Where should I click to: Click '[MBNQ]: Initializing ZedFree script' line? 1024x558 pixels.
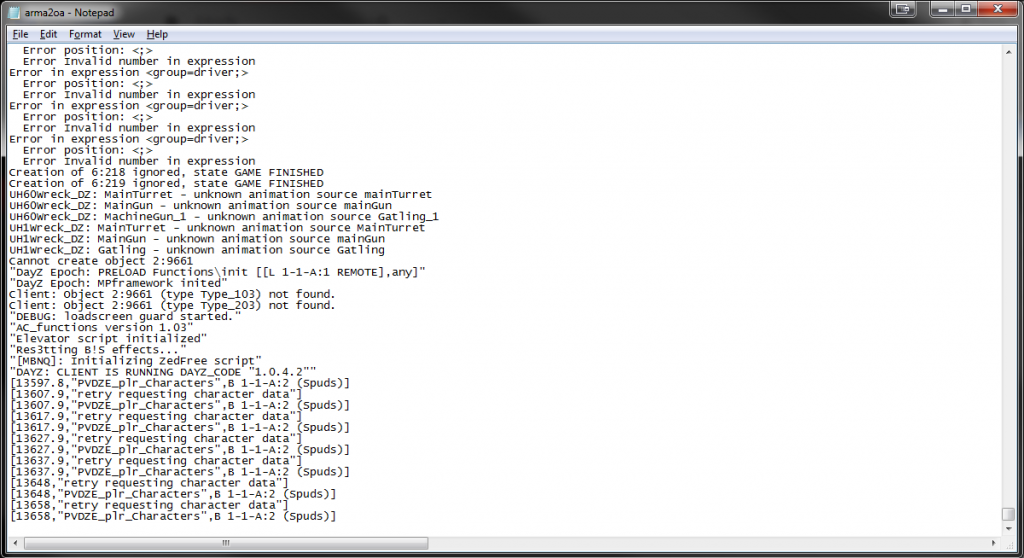point(135,361)
